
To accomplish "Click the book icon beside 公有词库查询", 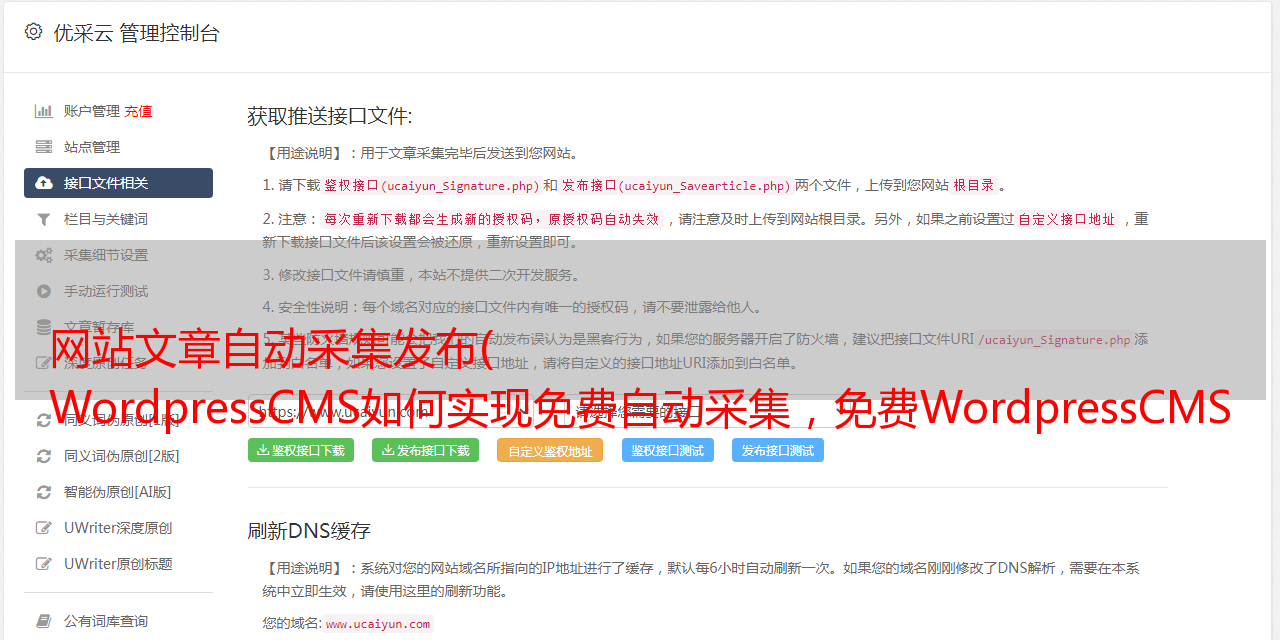I will pyautogui.click(x=44, y=621).
